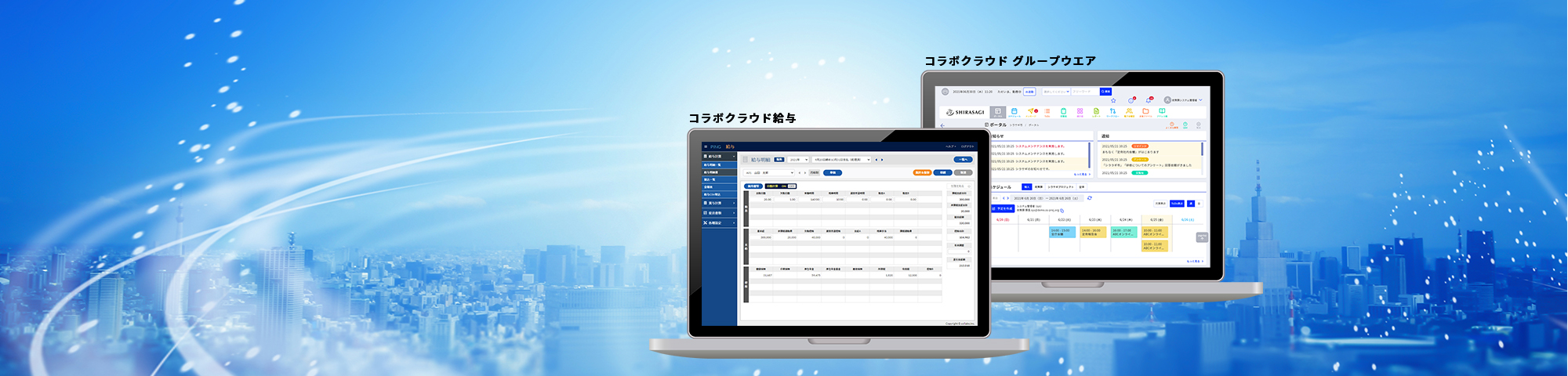Click grey button right of payroll toolbar
This screenshot has width=1568, height=376.
(x=963, y=172)
